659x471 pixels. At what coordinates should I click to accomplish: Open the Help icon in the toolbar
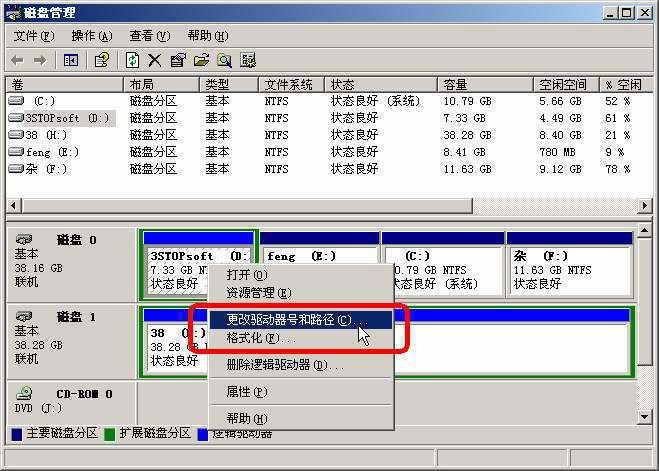[101, 60]
